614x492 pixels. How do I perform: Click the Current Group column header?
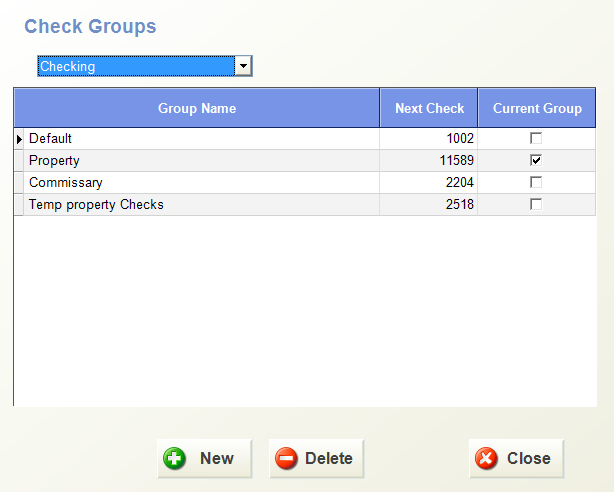click(x=537, y=108)
